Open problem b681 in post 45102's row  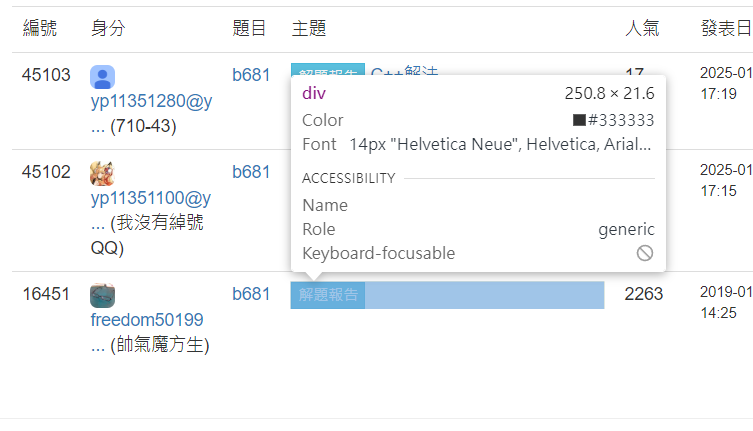click(x=251, y=172)
